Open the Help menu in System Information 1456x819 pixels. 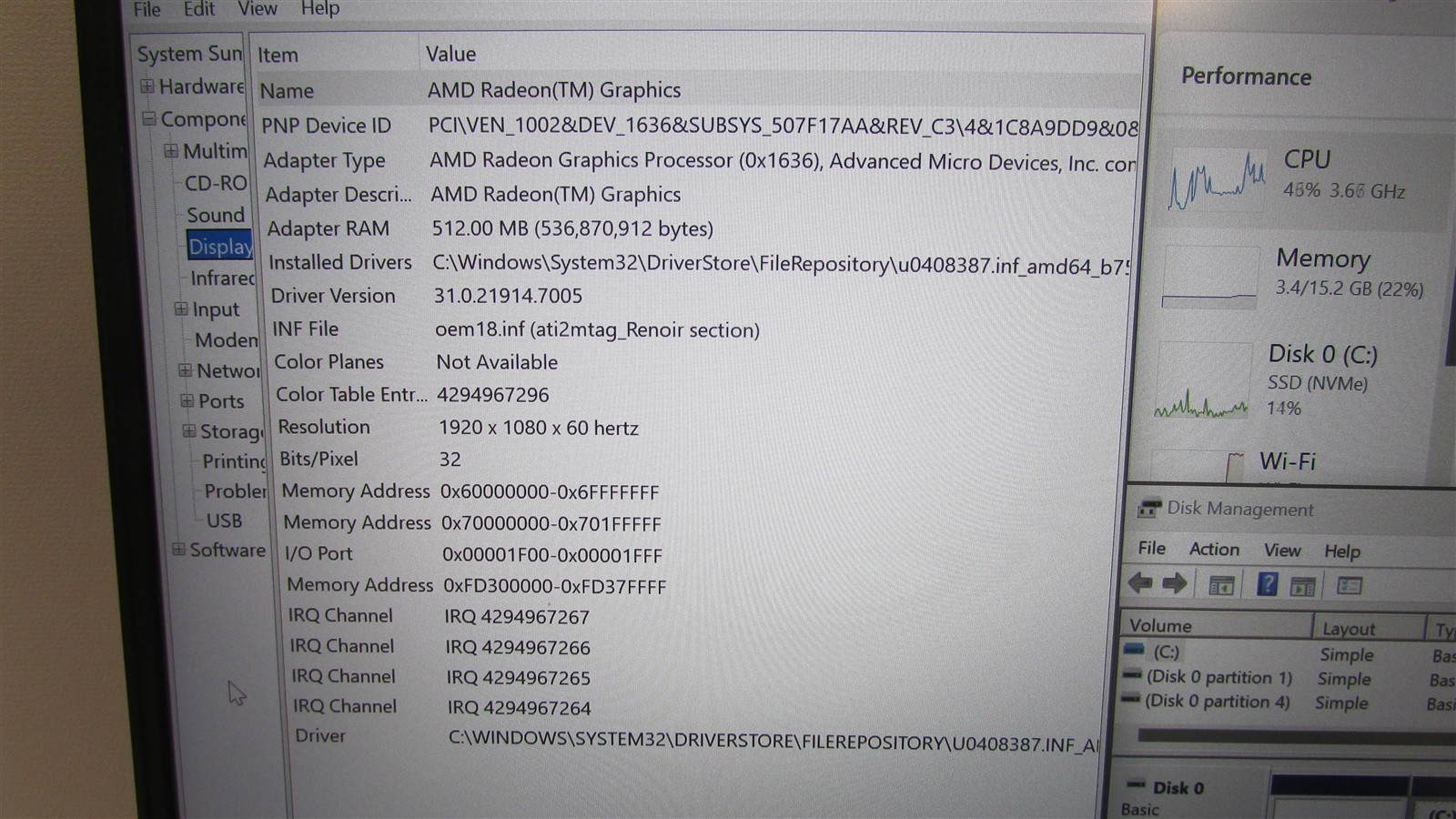319,9
